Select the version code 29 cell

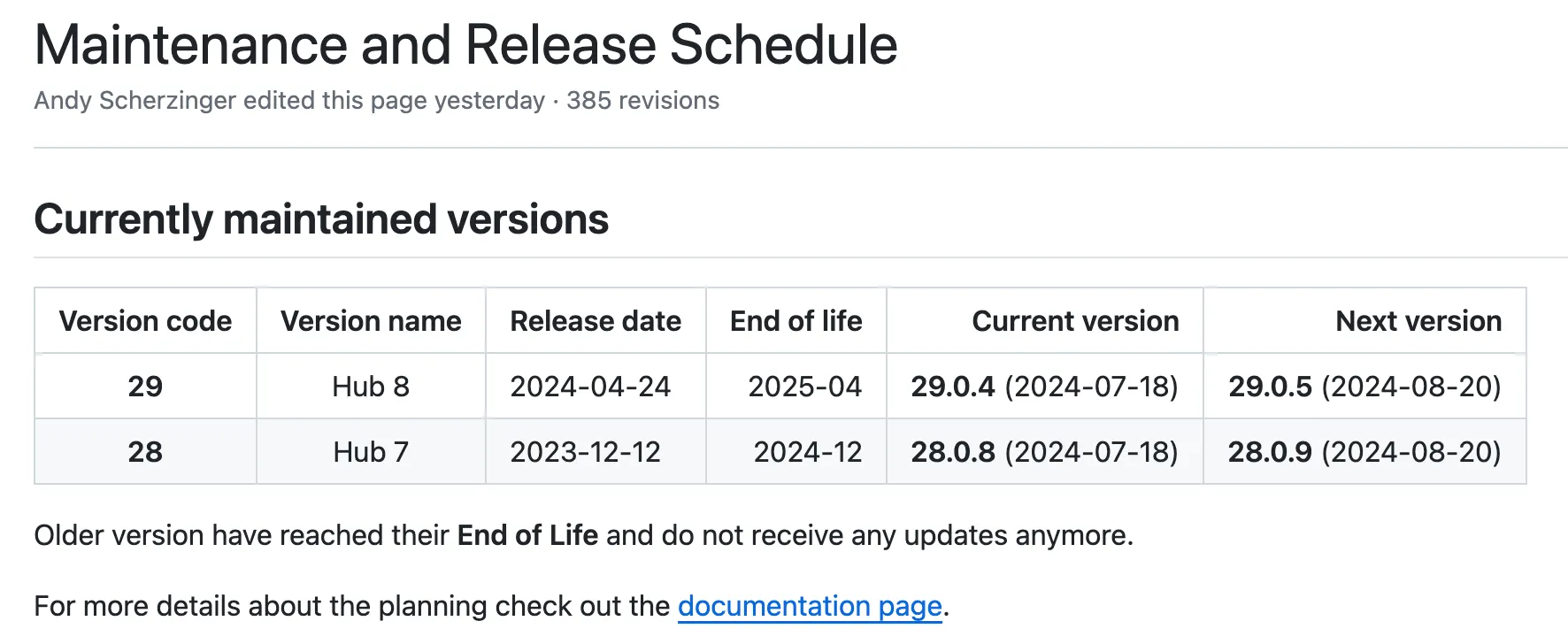coord(145,387)
